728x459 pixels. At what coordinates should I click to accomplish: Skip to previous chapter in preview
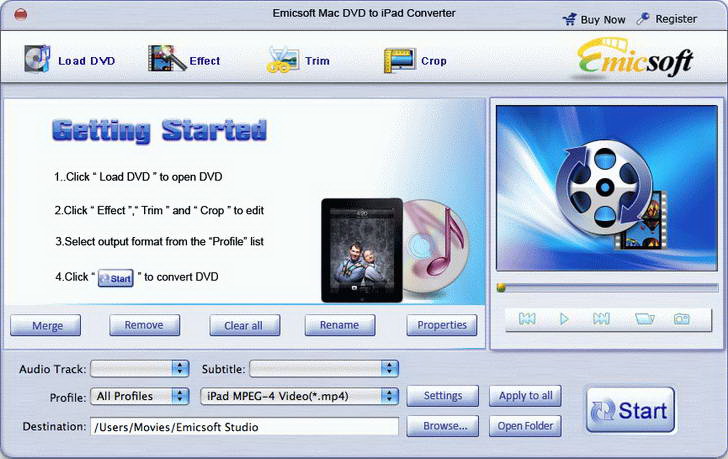click(527, 319)
